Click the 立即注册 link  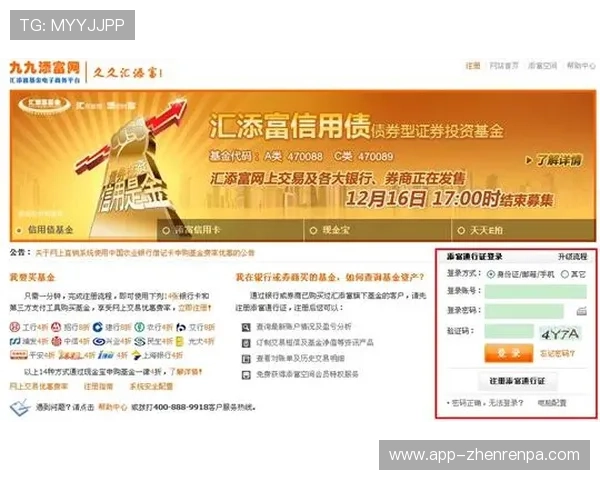(194, 308)
